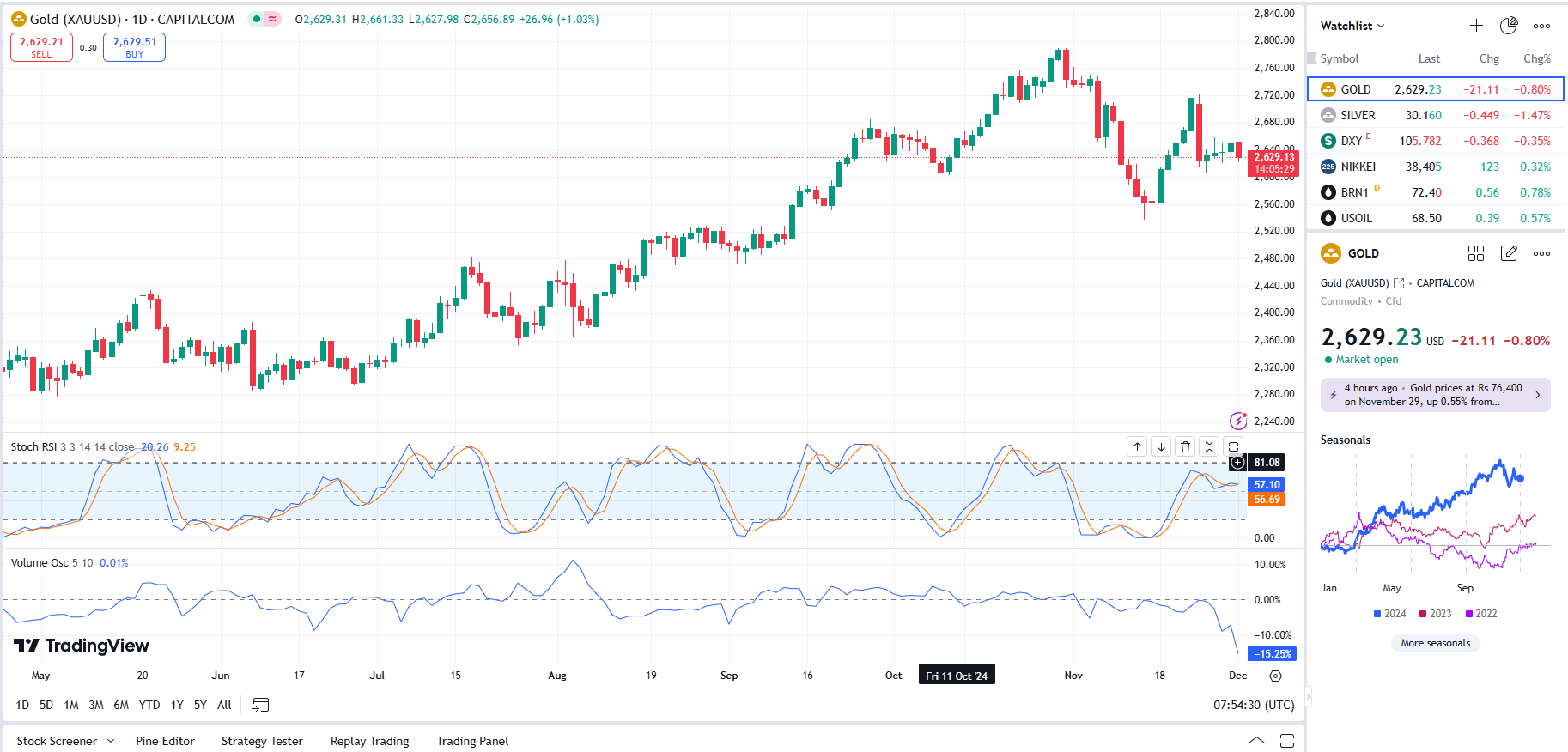This screenshot has height=752, width=1568.
Task: Open the Replay Trading tab
Action: (369, 741)
